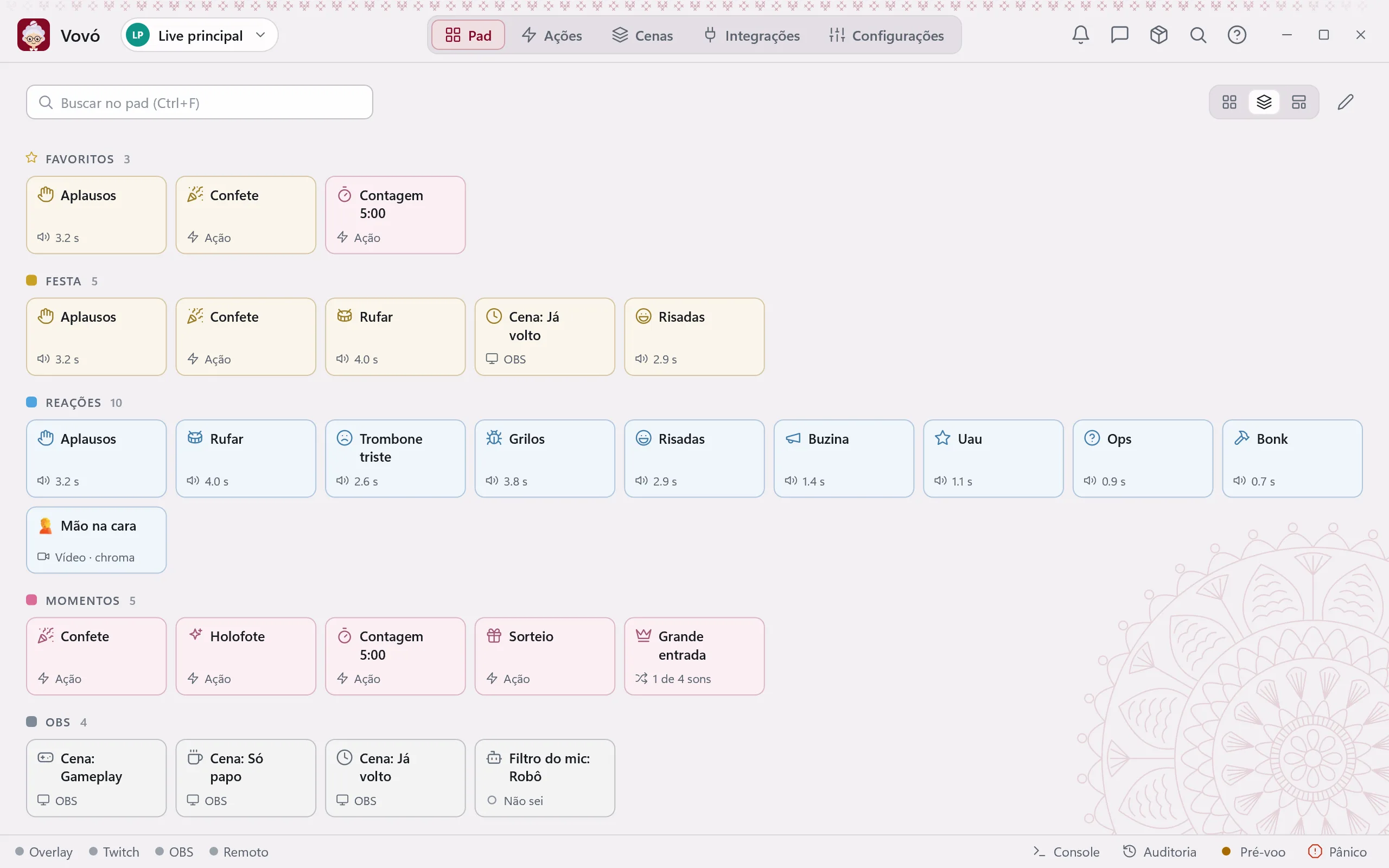Hit the Pânico button

click(1337, 852)
